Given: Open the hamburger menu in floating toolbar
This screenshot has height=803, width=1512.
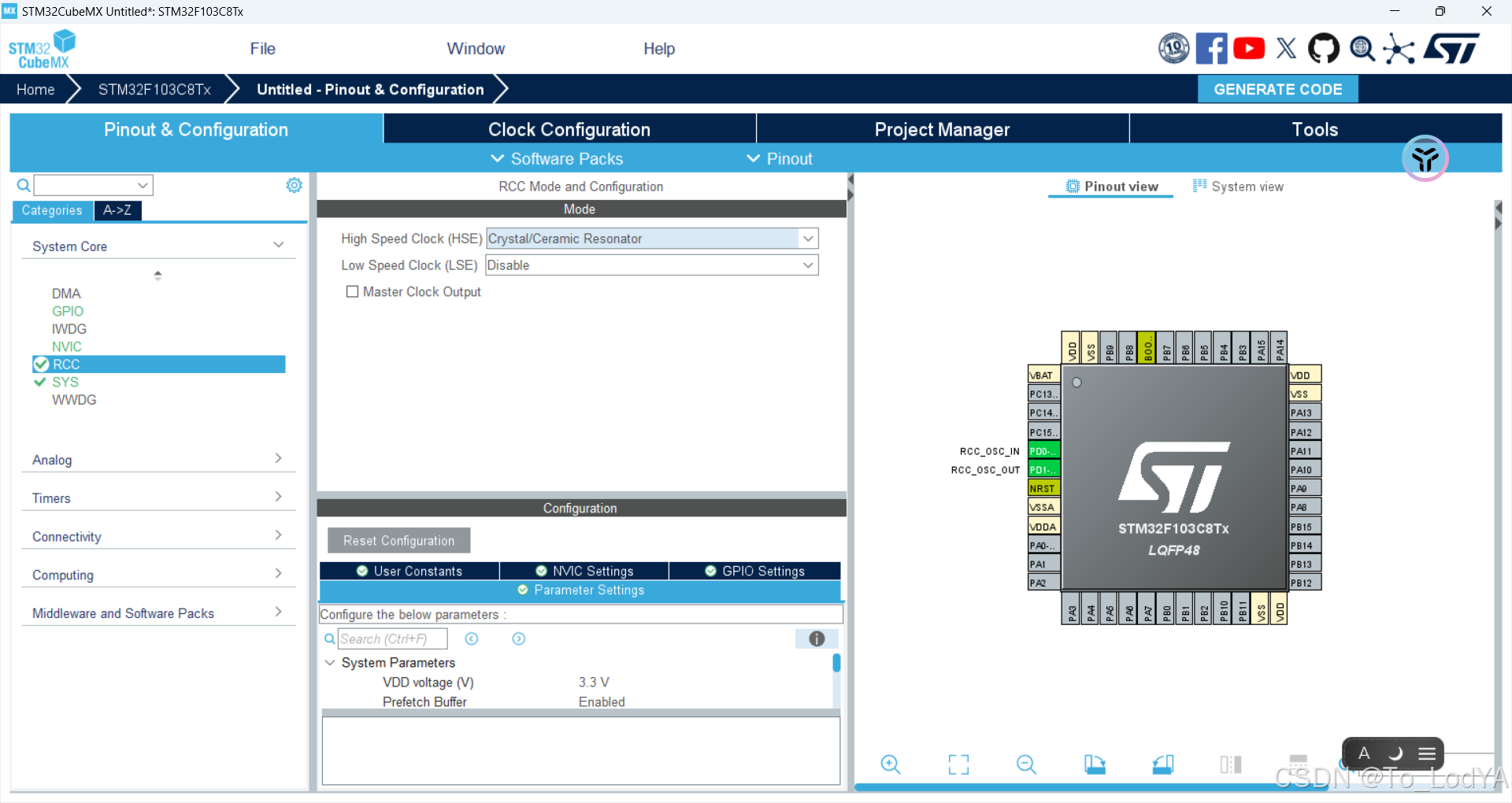Looking at the screenshot, I should click(1427, 753).
